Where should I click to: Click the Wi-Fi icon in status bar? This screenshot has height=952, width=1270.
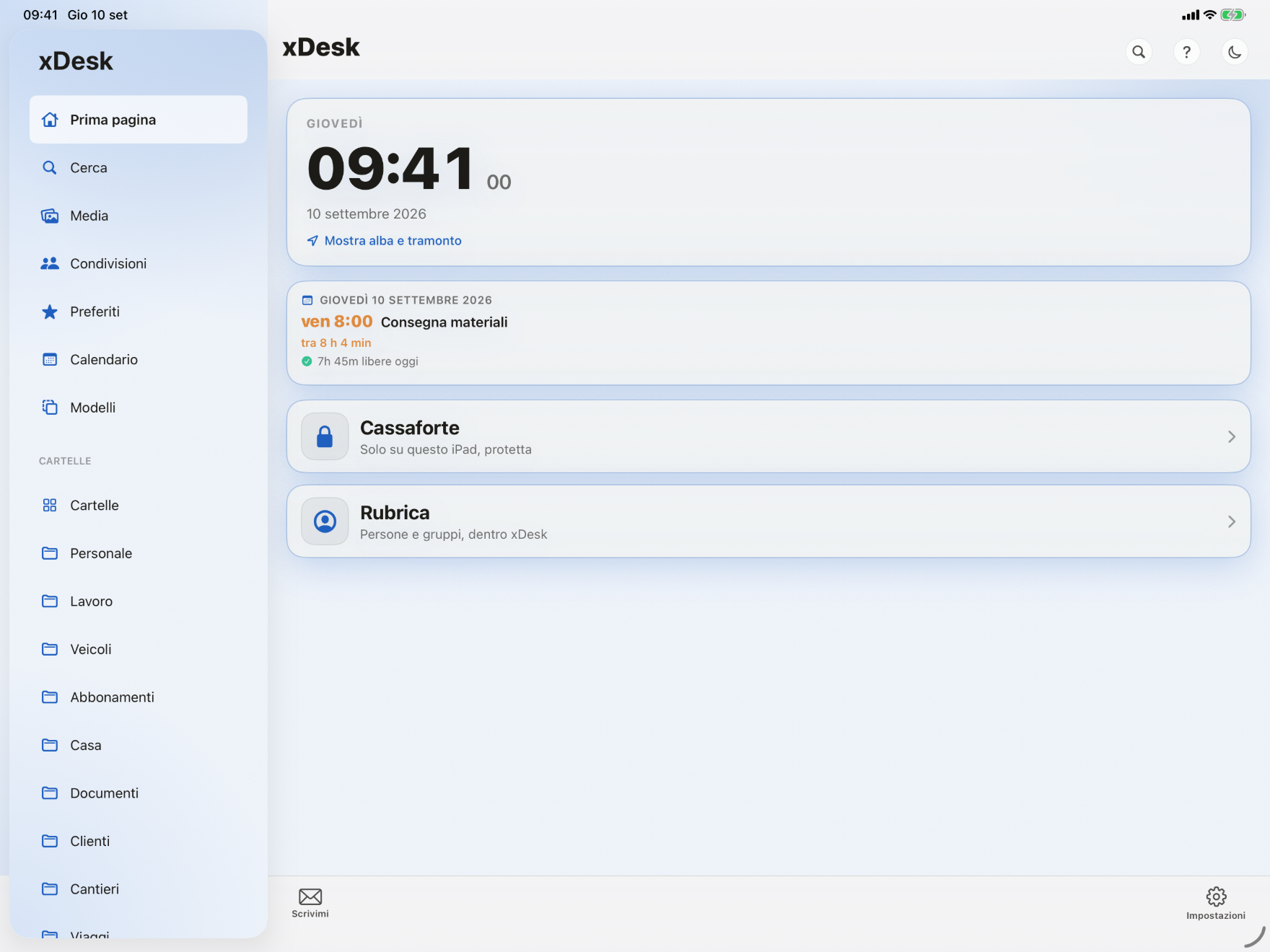click(1210, 15)
